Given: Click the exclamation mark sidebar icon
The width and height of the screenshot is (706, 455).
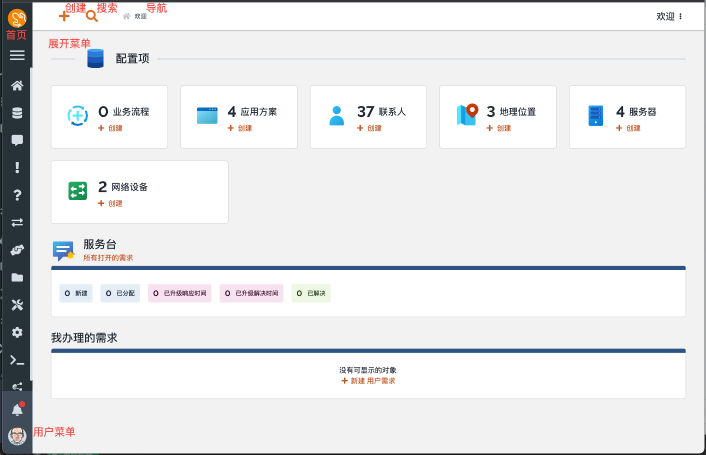Looking at the screenshot, I should pyautogui.click(x=17, y=168).
